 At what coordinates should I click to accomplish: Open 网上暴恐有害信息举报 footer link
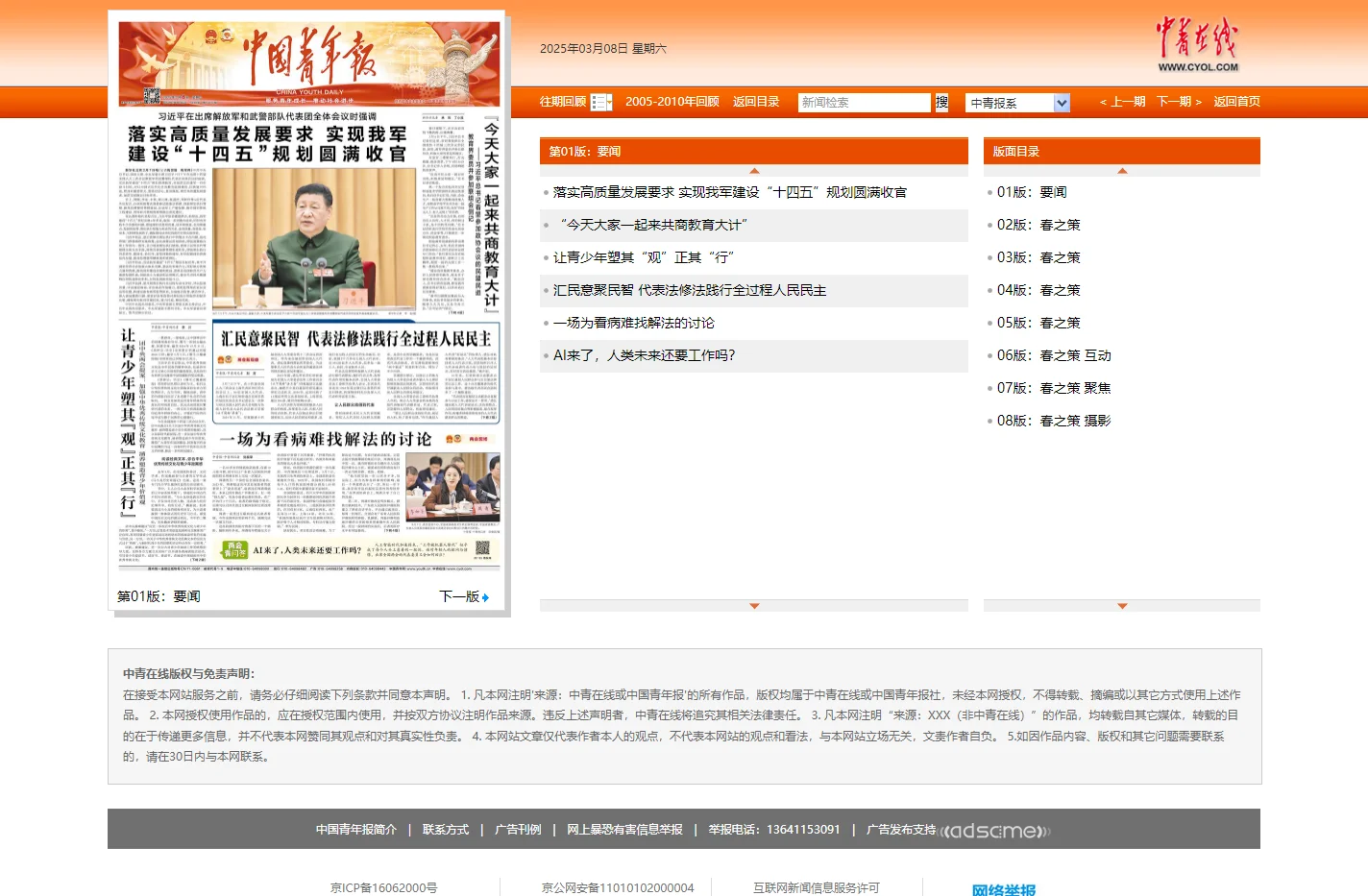624,830
